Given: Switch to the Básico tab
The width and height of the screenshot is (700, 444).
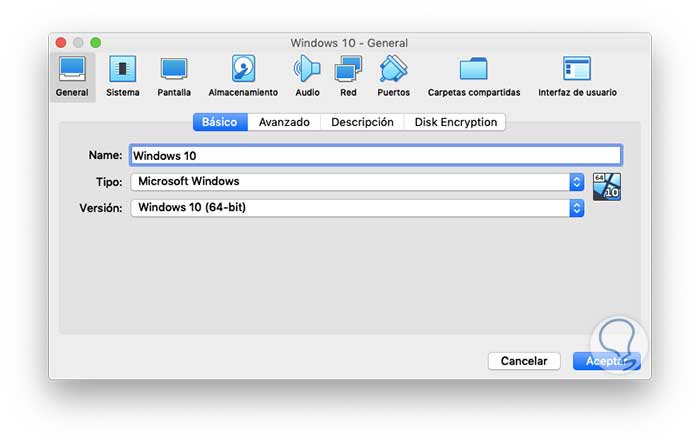Looking at the screenshot, I should [220, 122].
